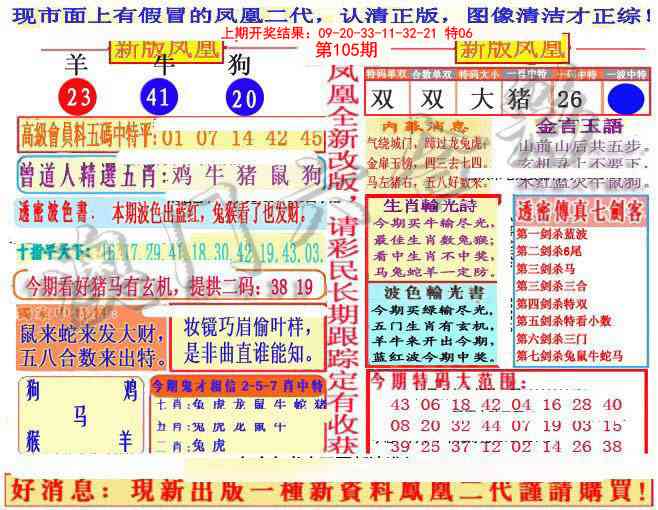Click the right 新版凤凰 yellow banner
Image resolution: width=658 pixels, height=510 pixels.
512,50
